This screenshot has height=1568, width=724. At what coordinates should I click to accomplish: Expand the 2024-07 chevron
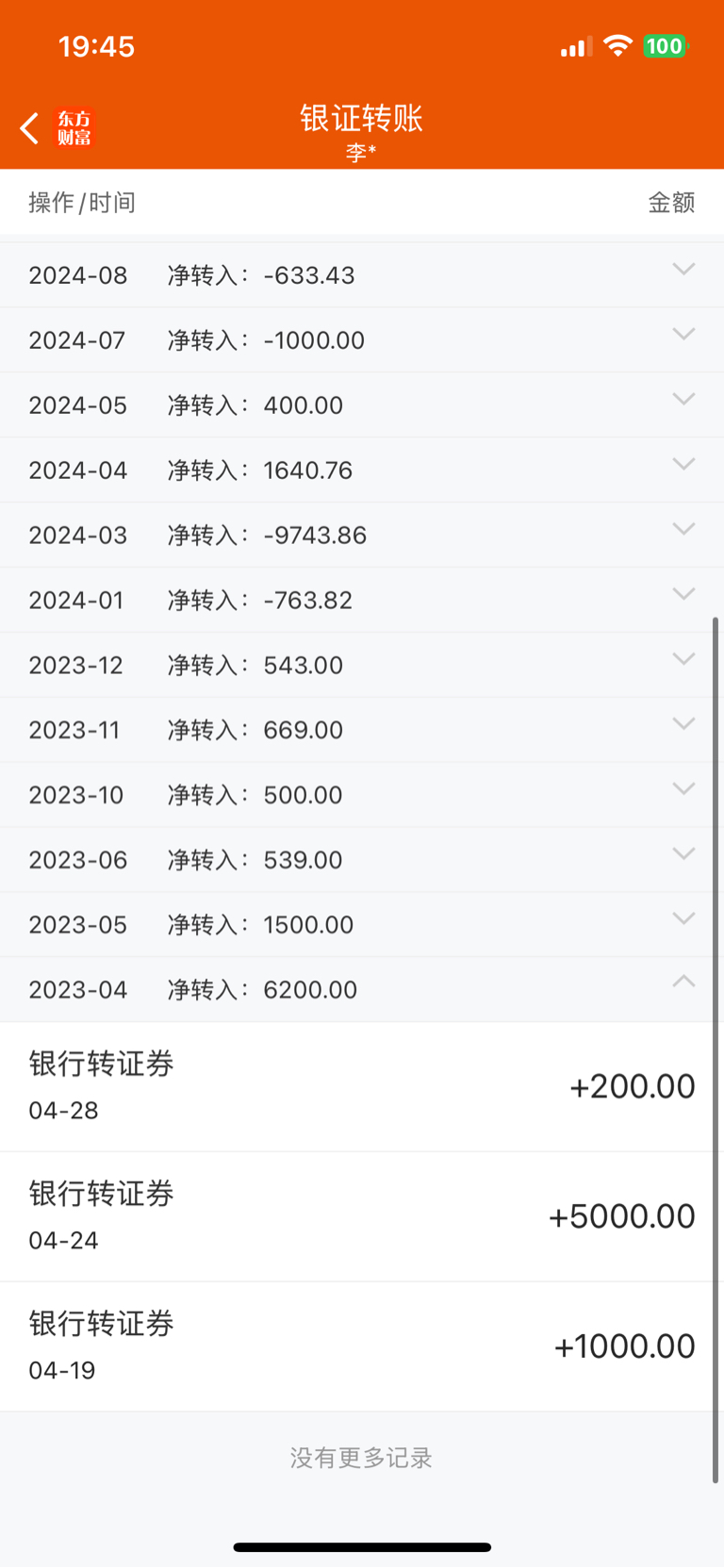point(683,335)
